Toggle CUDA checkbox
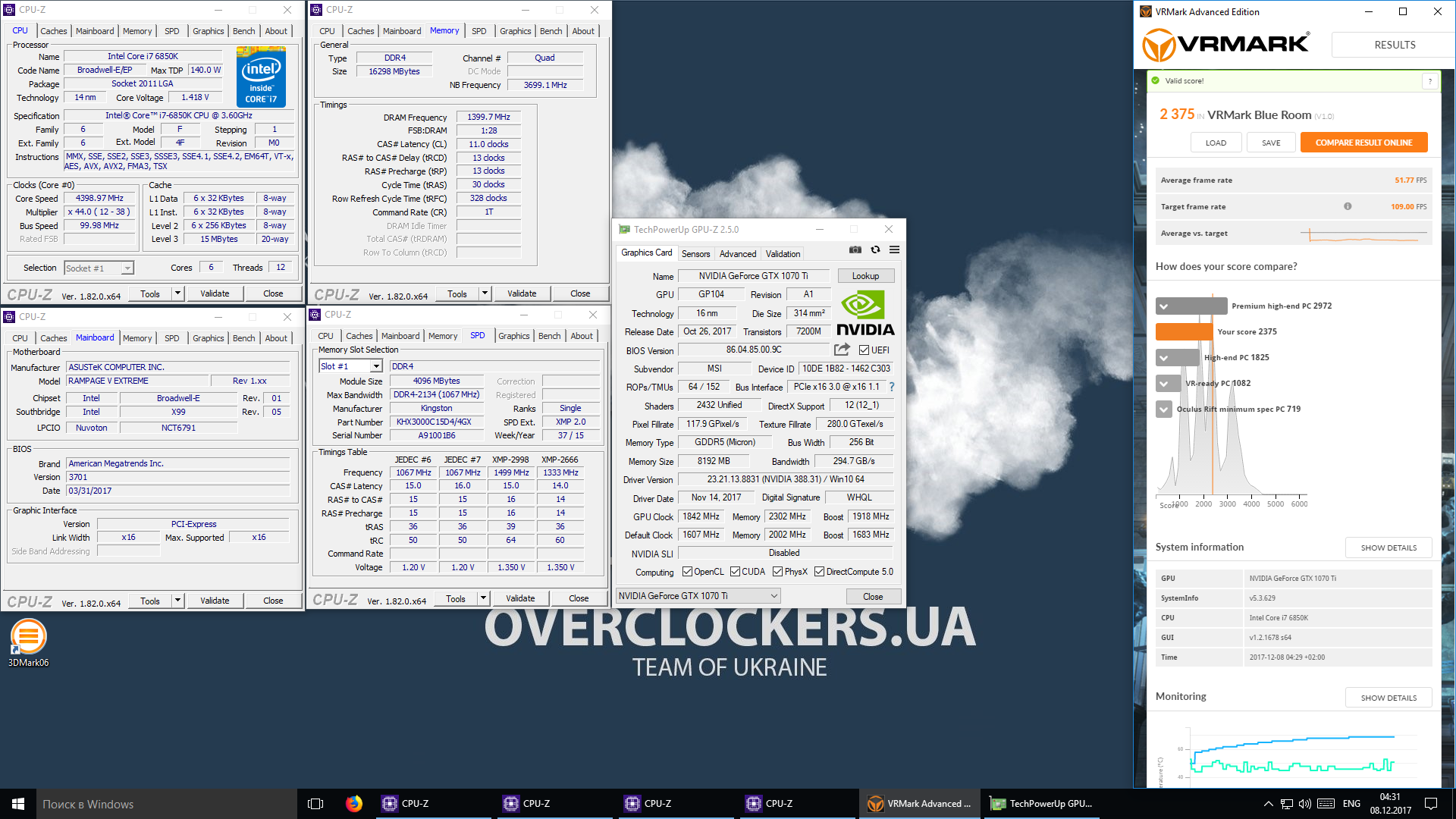Screen dimensions: 1456x819 (735, 572)
